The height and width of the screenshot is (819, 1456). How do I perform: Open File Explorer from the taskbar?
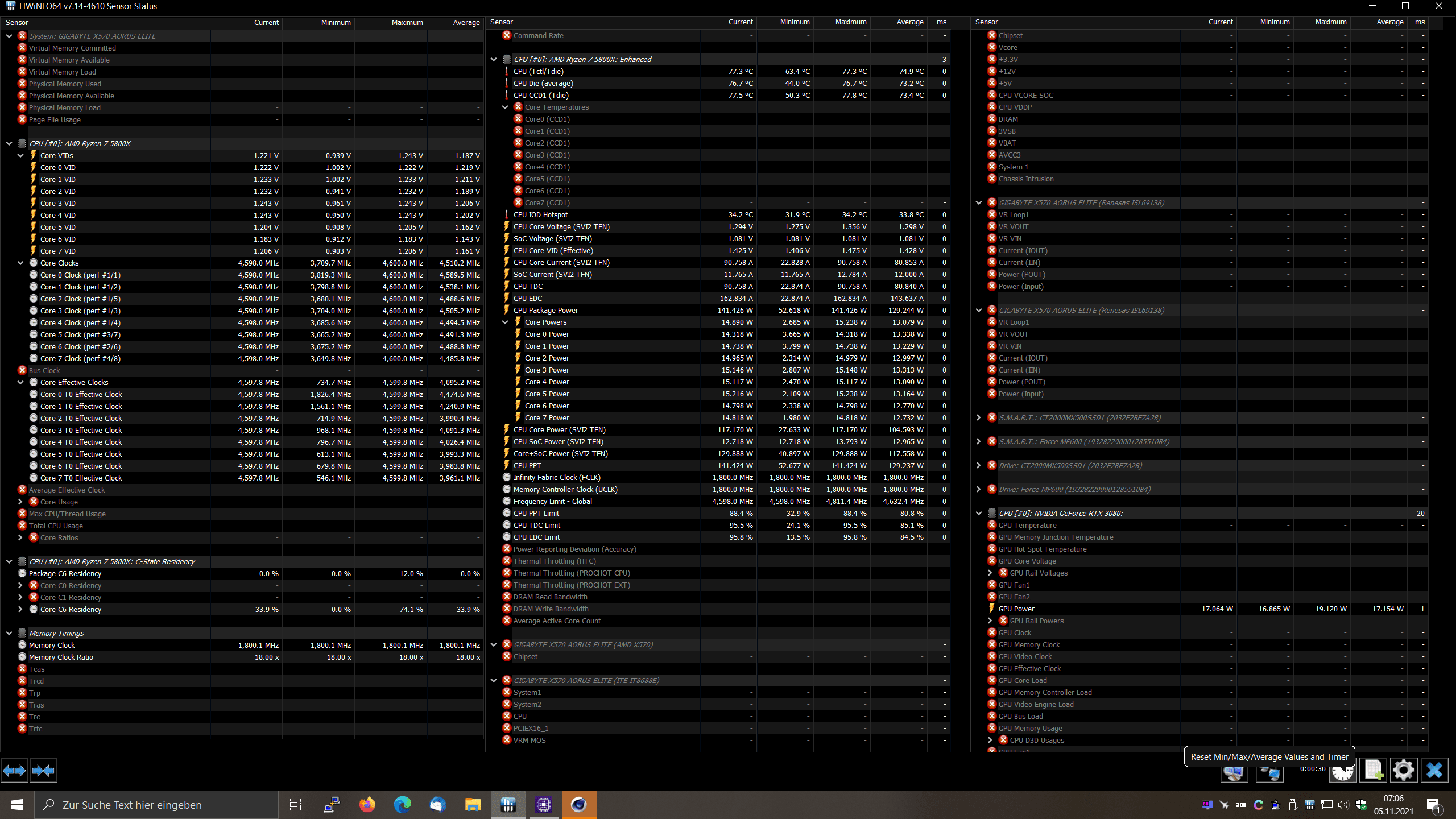pyautogui.click(x=473, y=805)
